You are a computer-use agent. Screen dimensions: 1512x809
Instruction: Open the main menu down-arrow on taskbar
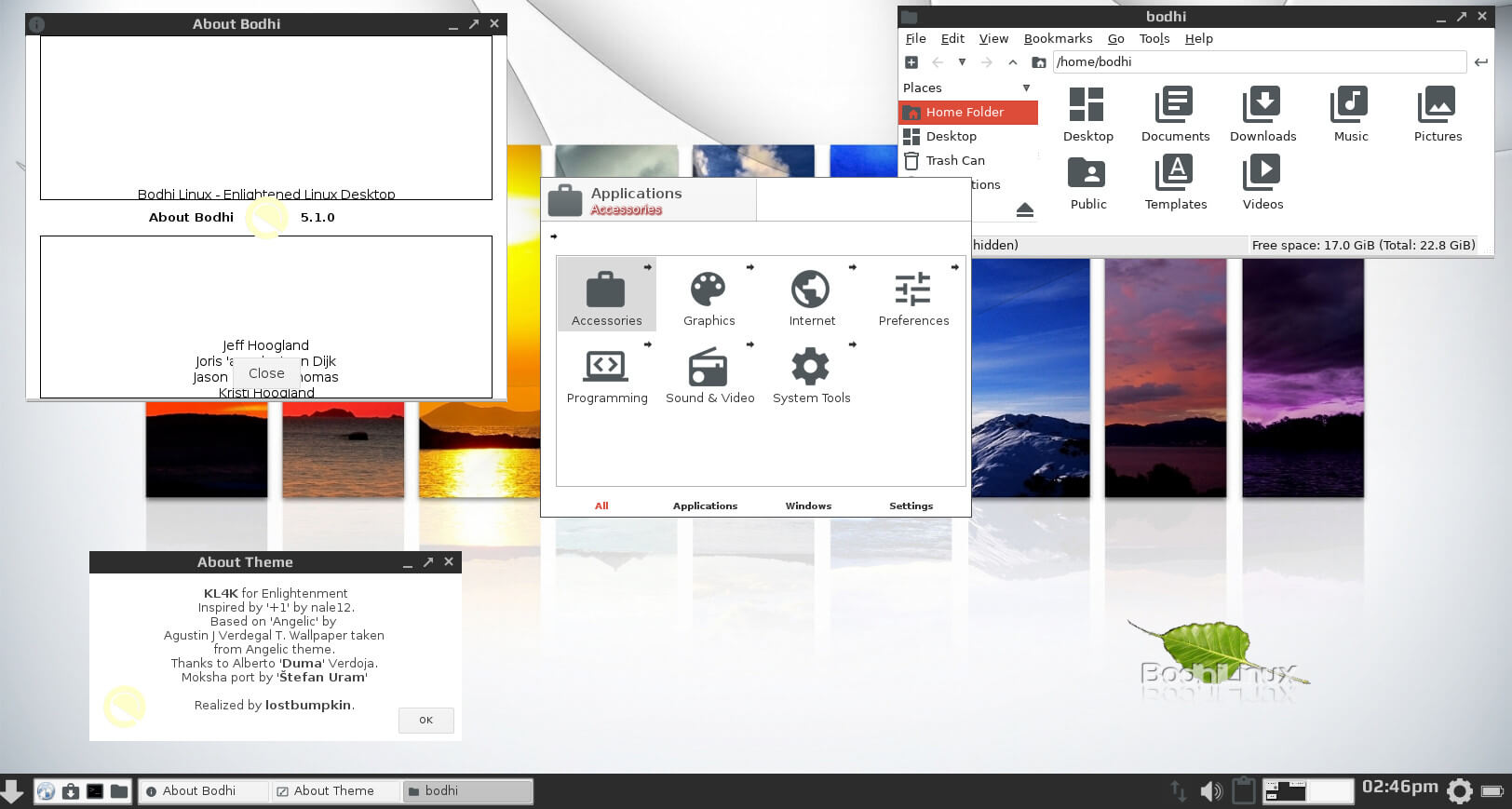pyautogui.click(x=12, y=791)
